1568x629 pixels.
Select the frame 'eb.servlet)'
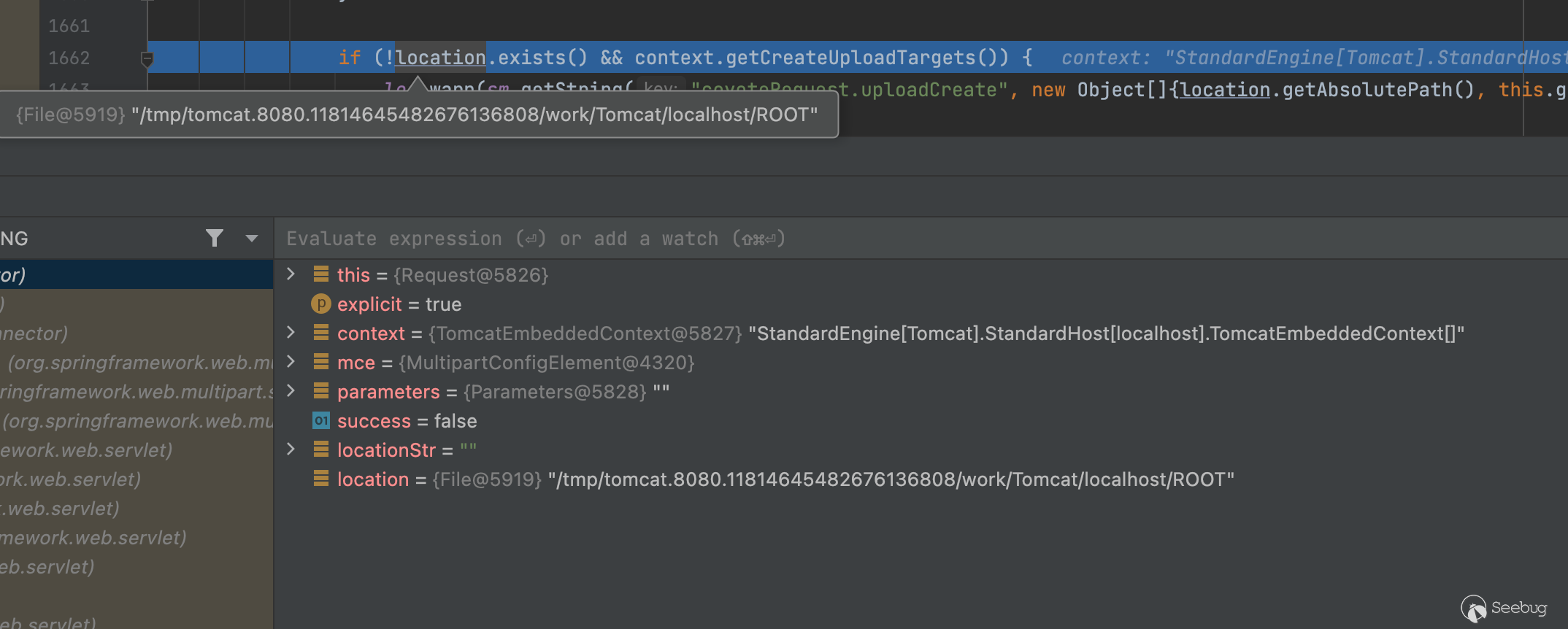(x=137, y=567)
